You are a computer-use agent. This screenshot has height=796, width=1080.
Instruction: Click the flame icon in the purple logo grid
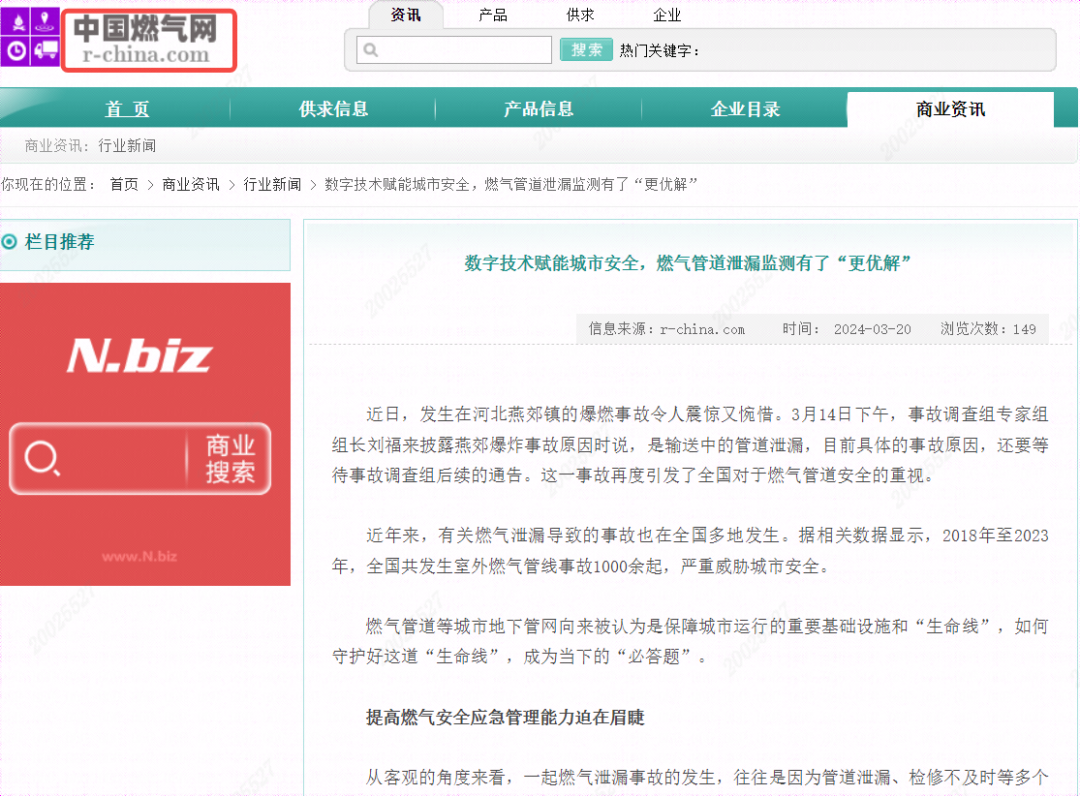pyautogui.click(x=19, y=21)
